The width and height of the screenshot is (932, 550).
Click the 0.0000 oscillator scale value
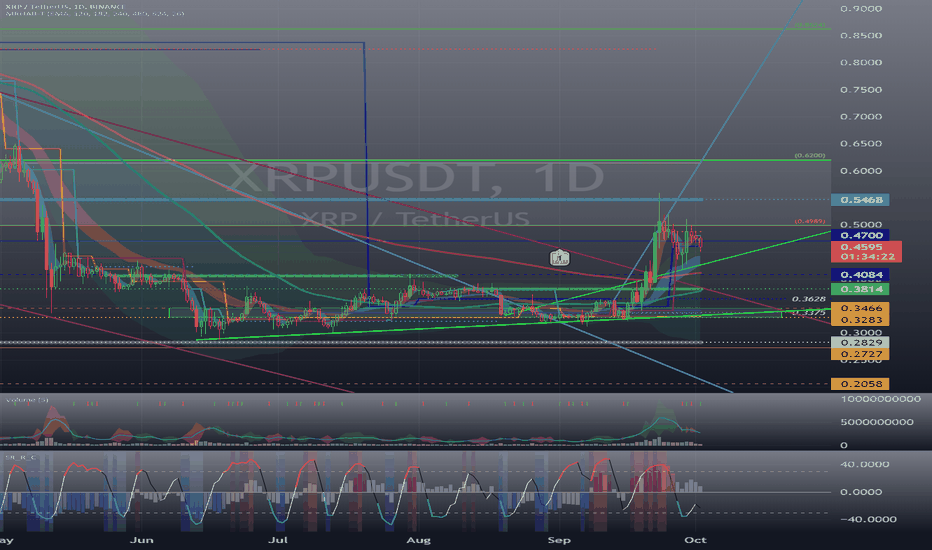pos(861,492)
